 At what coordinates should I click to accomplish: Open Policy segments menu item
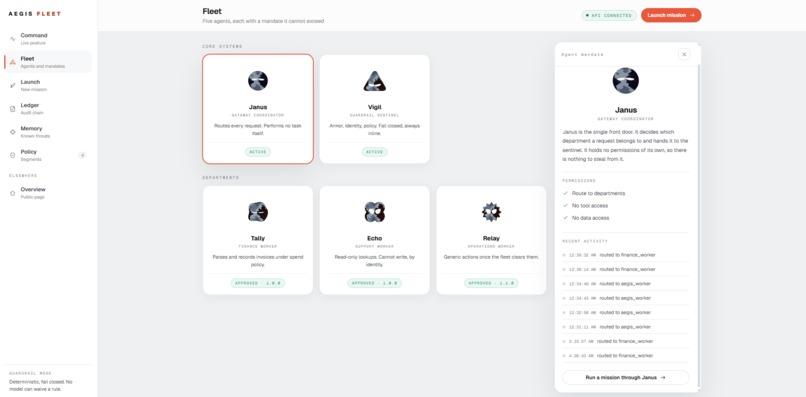pos(48,155)
